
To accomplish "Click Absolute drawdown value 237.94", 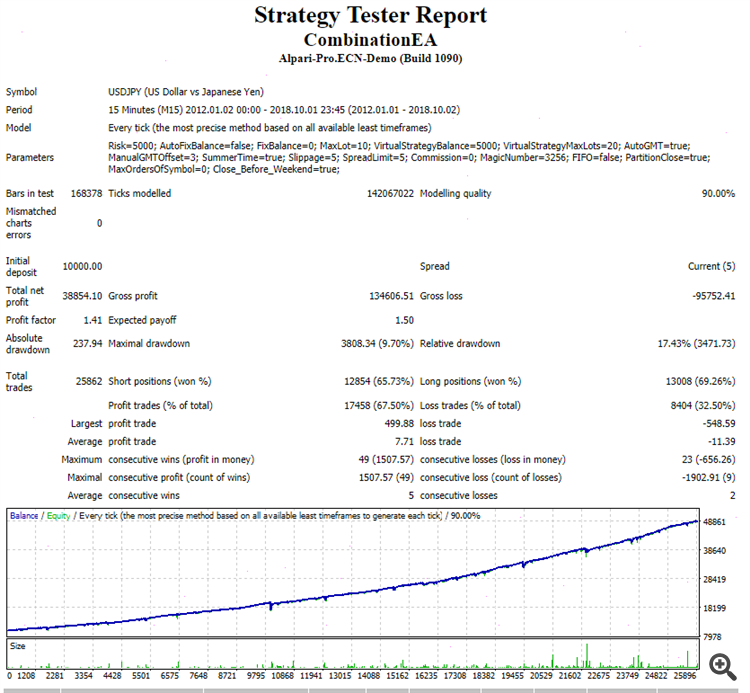I will click(x=88, y=343).
